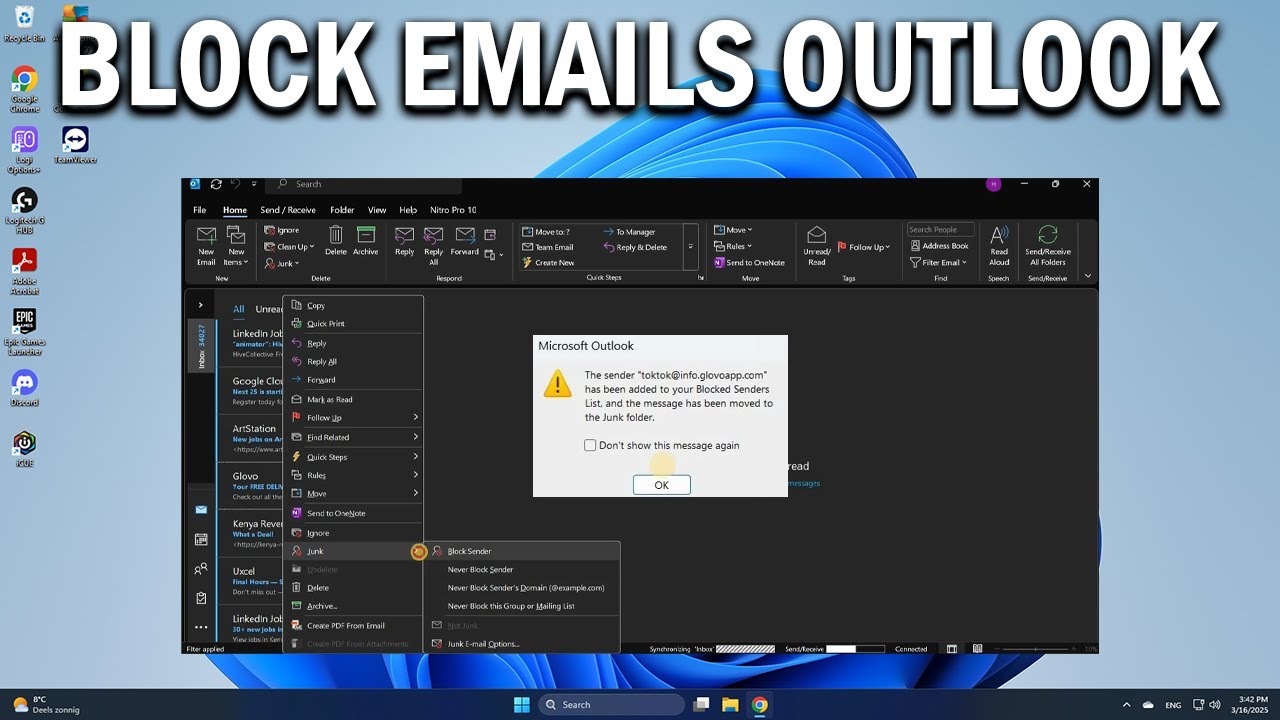The height and width of the screenshot is (720, 1280).
Task: Open Junk E-mail Options in the submenu
Action: point(522,644)
